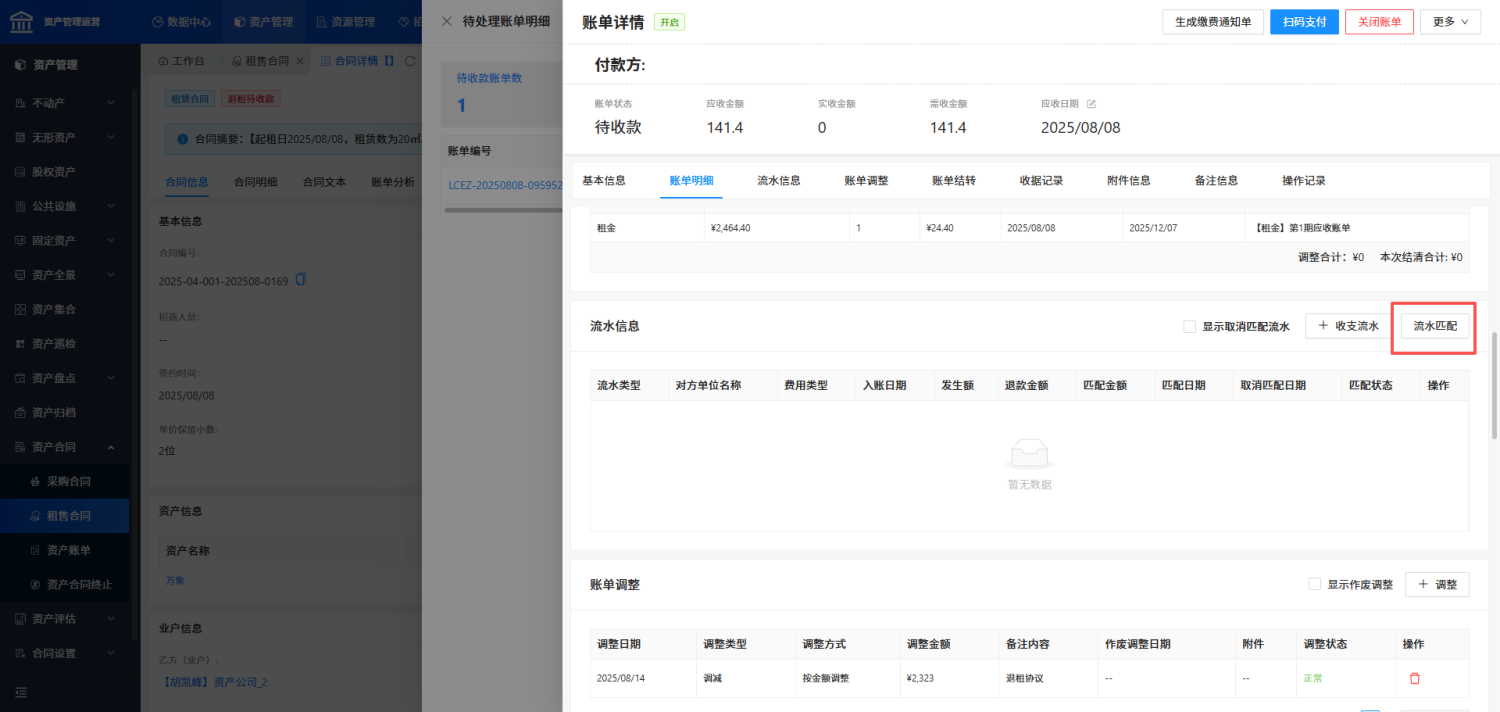The height and width of the screenshot is (712, 1500).
Task: Copy the contract number 2025-04-001-202508-0169
Action: click(301, 280)
